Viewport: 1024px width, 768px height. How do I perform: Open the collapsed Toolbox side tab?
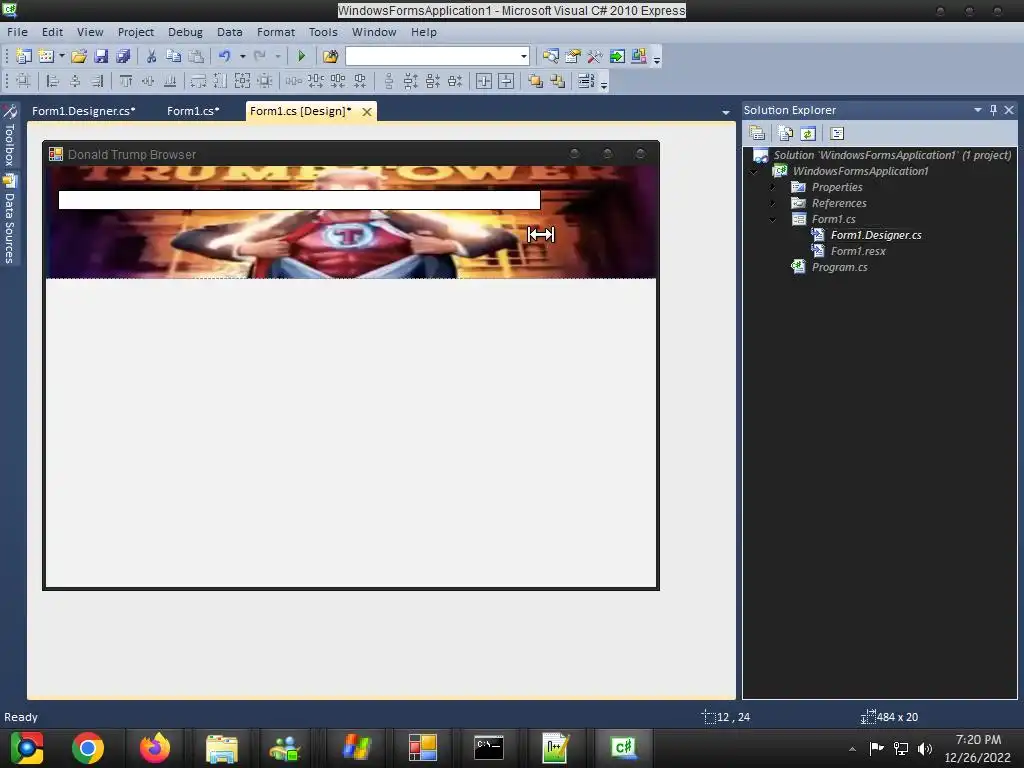tap(9, 136)
